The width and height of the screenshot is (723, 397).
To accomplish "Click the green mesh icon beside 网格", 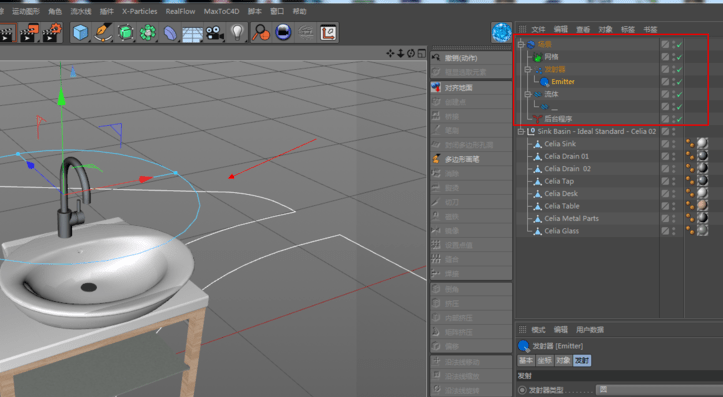I will [538, 57].
